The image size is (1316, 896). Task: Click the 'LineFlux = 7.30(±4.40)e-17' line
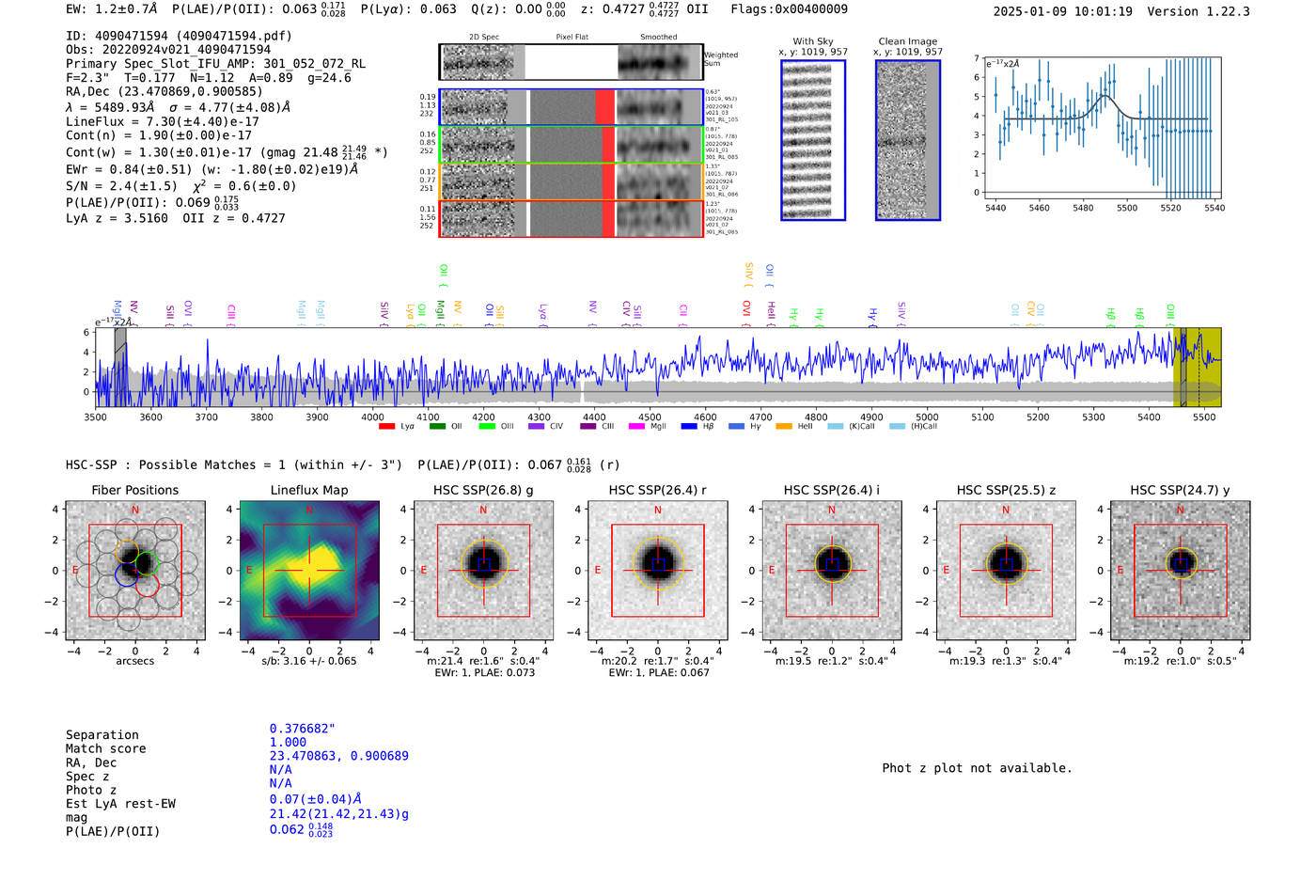(x=163, y=121)
